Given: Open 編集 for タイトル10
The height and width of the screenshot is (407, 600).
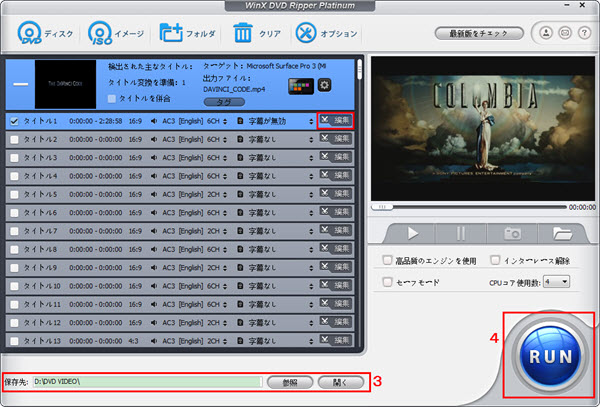Looking at the screenshot, I should (x=336, y=285).
